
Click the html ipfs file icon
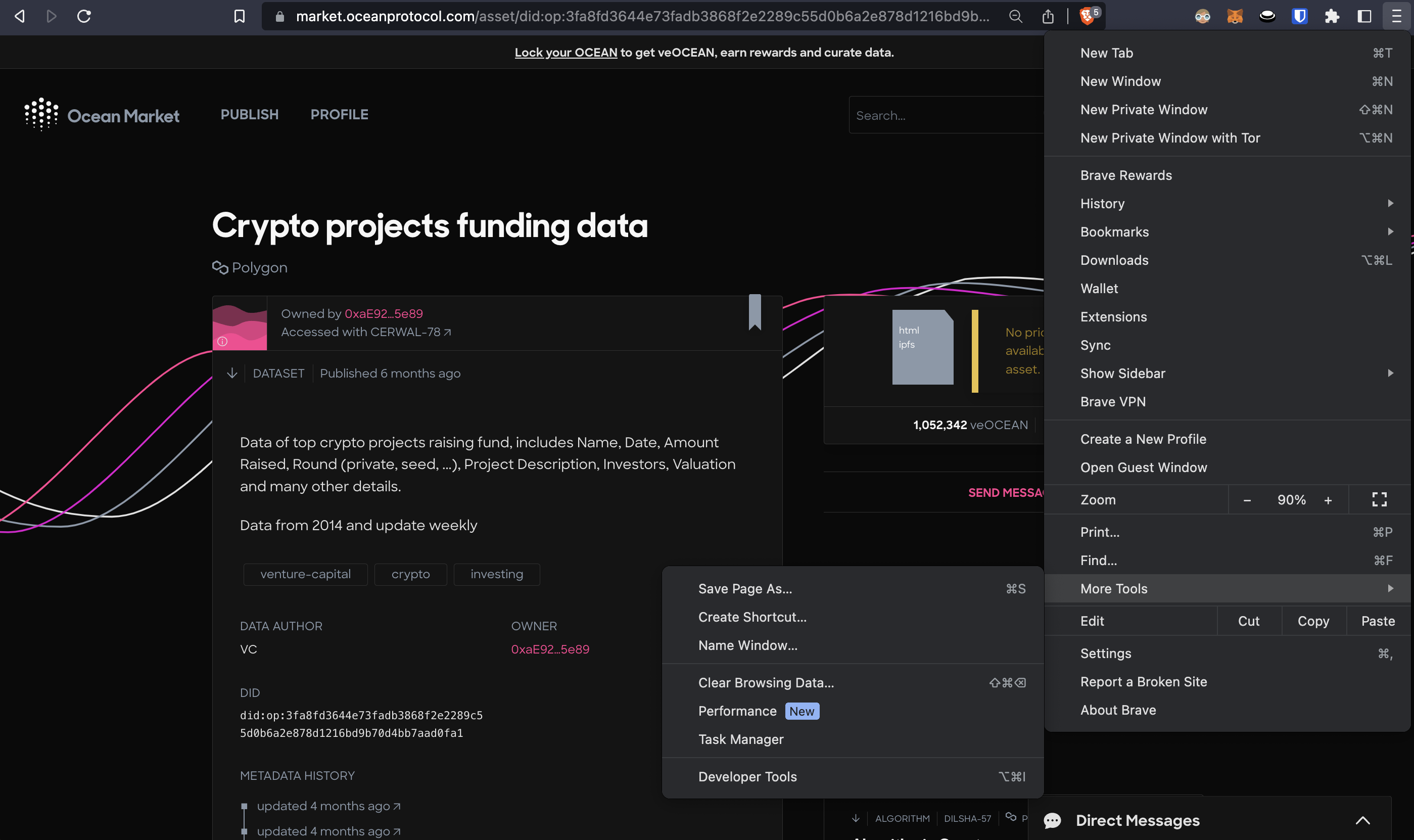[922, 347]
